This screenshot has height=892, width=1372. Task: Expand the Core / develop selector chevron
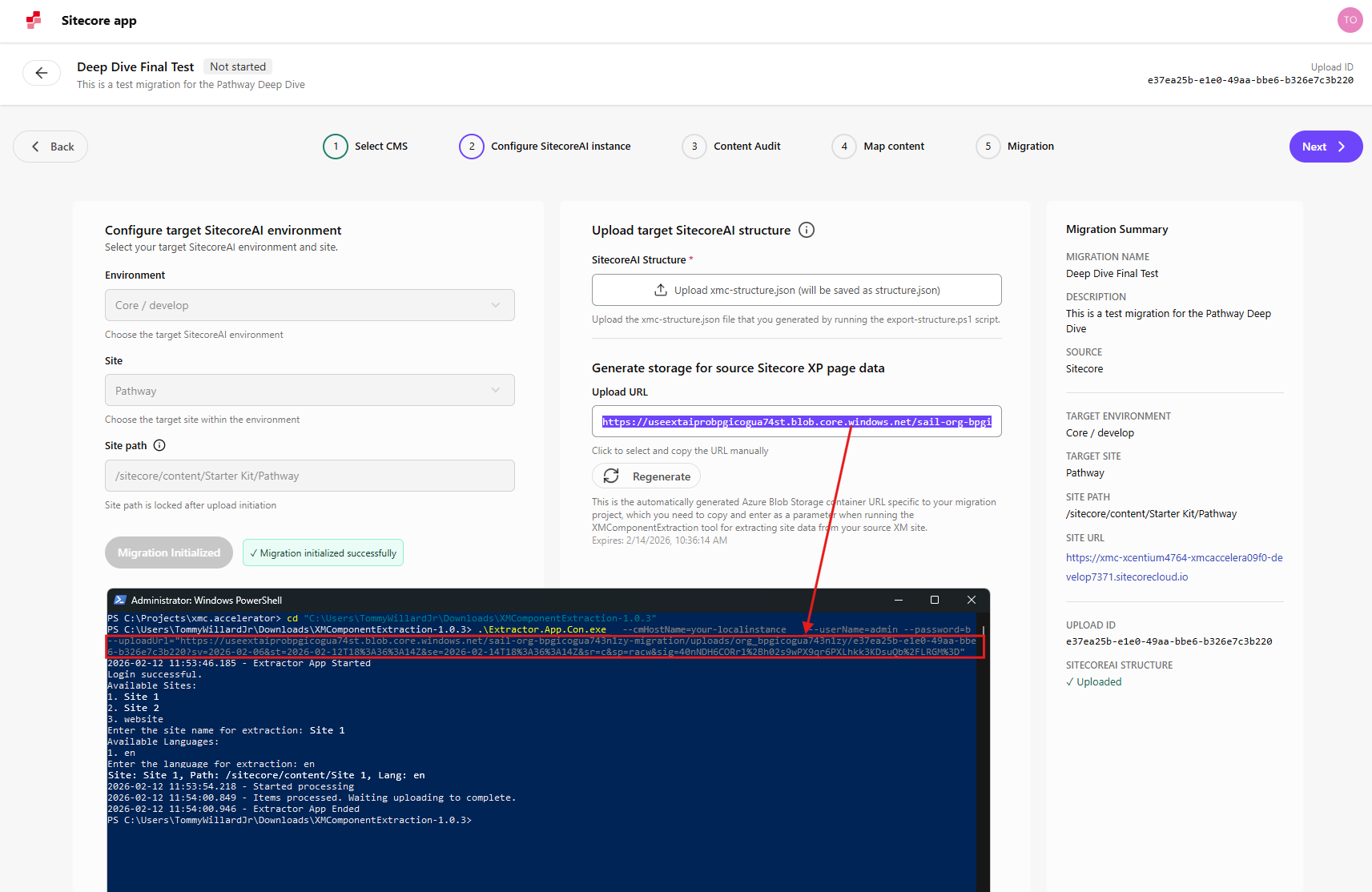[x=496, y=305]
